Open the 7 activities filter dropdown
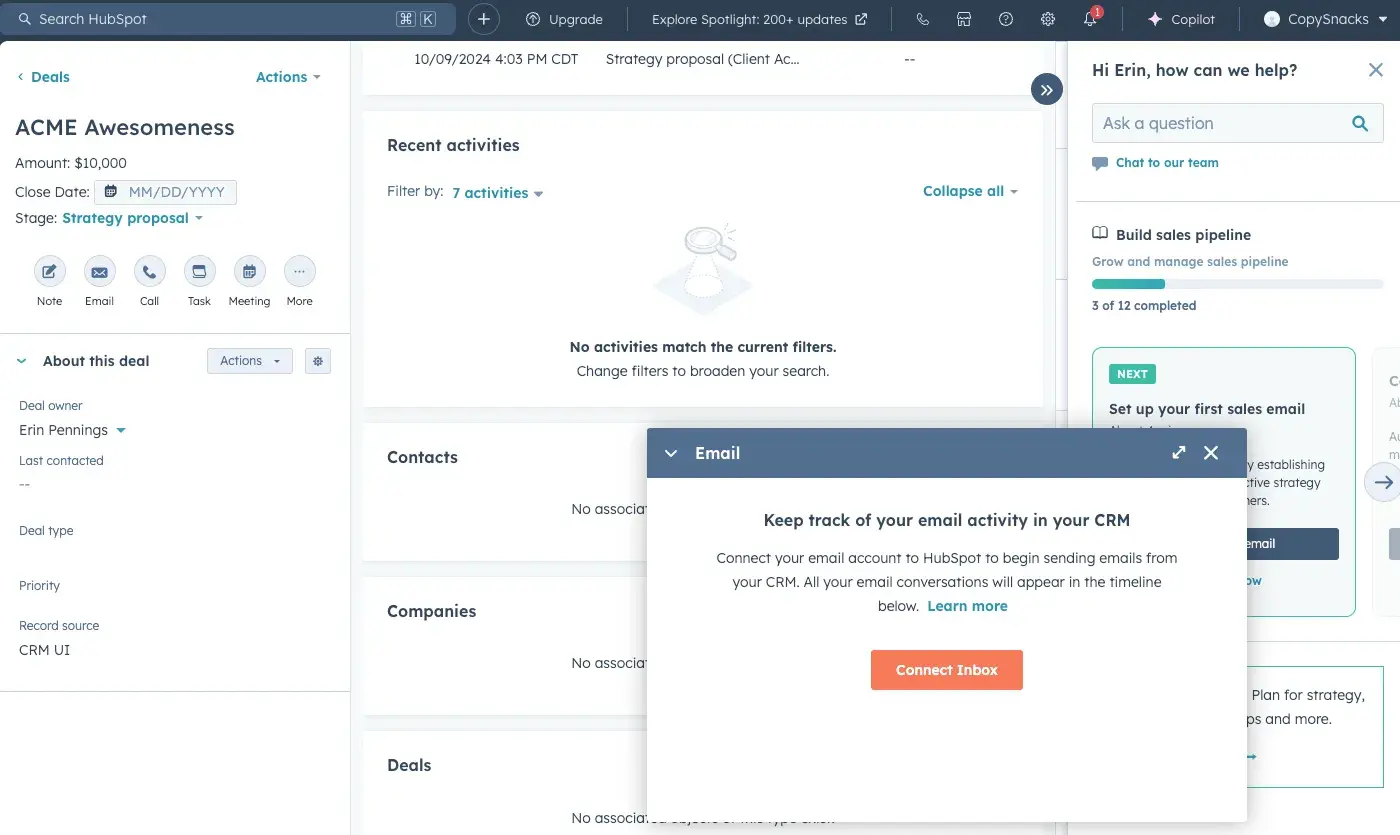Viewport: 1400px width, 835px height. pyautogui.click(x=497, y=193)
